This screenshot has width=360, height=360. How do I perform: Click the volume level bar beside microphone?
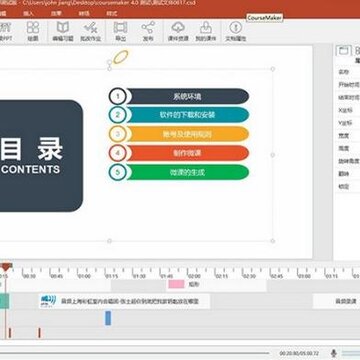click(351, 353)
